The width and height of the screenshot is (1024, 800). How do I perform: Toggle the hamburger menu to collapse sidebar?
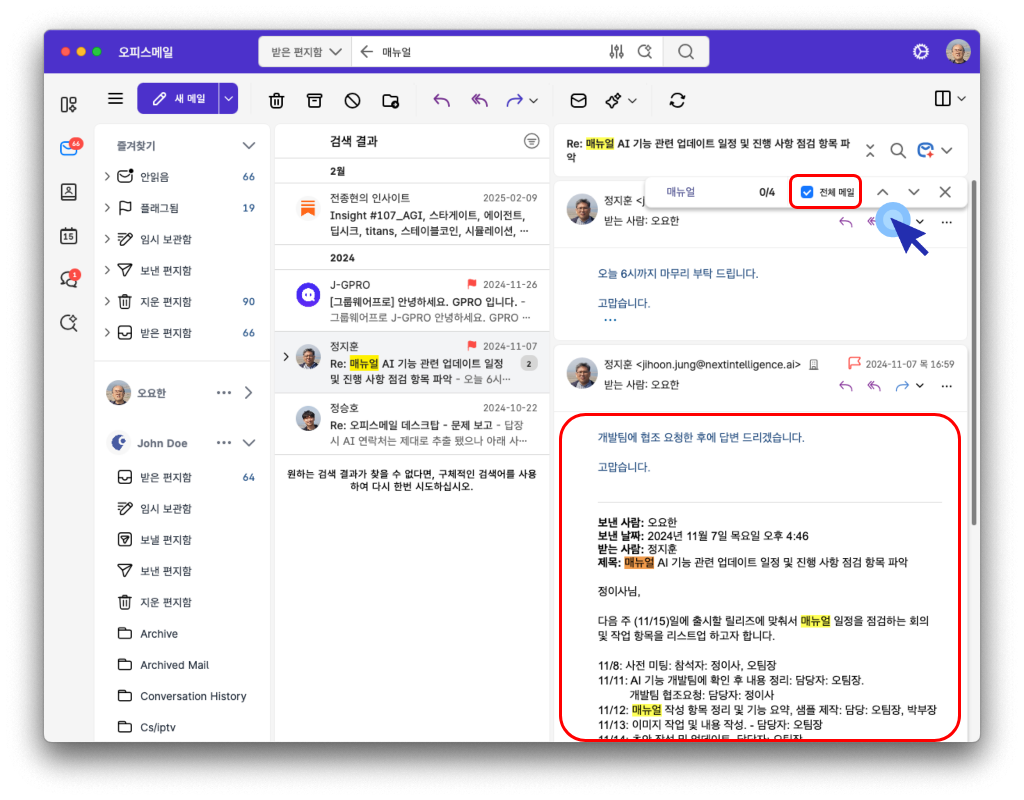click(116, 99)
